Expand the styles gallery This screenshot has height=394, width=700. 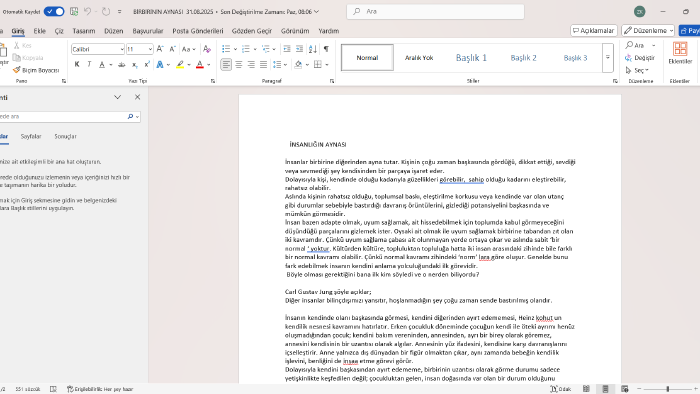pos(608,58)
